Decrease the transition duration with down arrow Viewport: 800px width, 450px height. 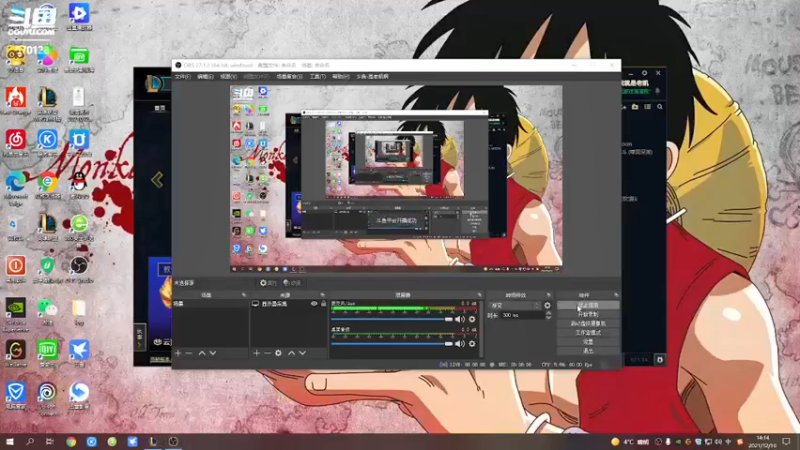click(x=548, y=318)
